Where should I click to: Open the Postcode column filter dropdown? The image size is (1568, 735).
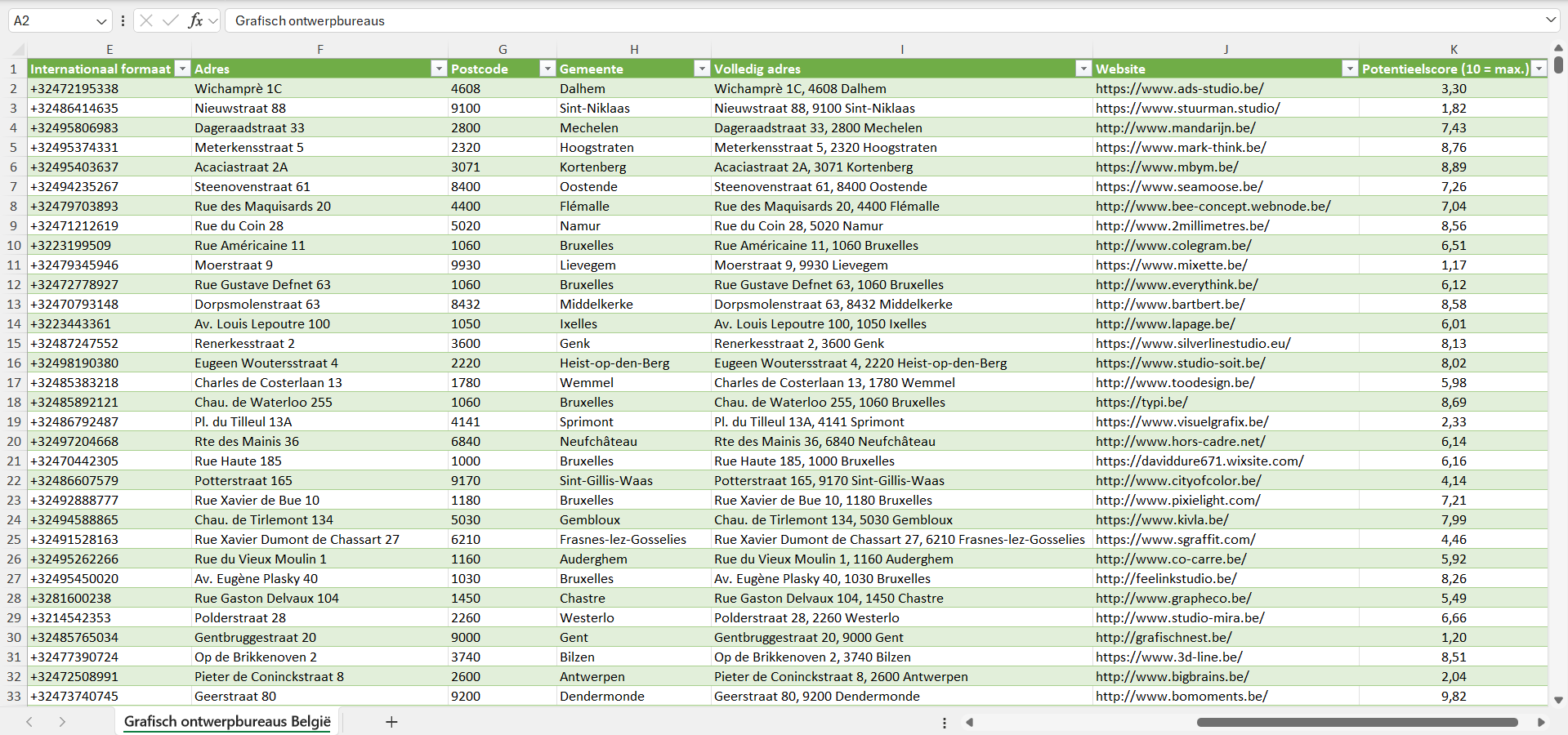547,69
